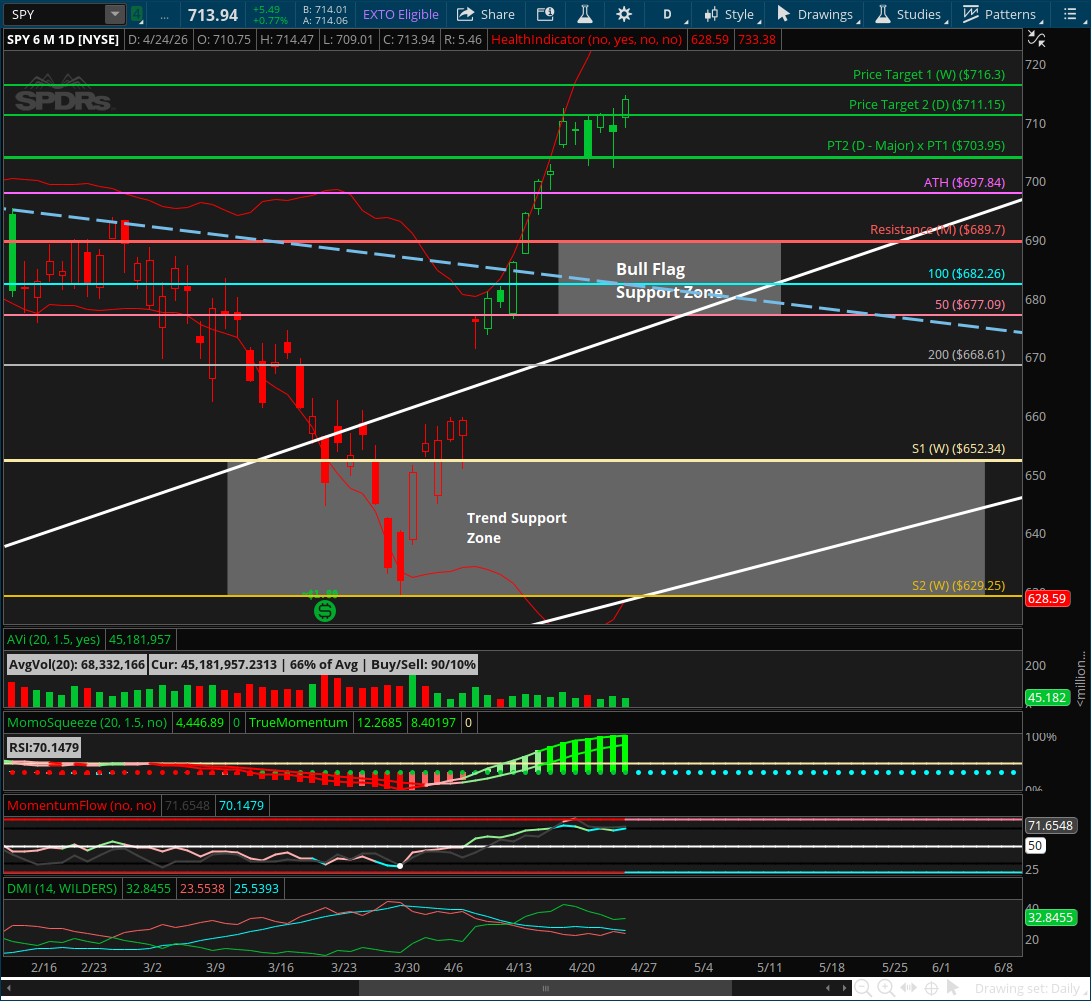Image resolution: width=1091 pixels, height=1001 pixels.
Task: Click the S2 (W) ($629.25) support label
Action: [958, 586]
